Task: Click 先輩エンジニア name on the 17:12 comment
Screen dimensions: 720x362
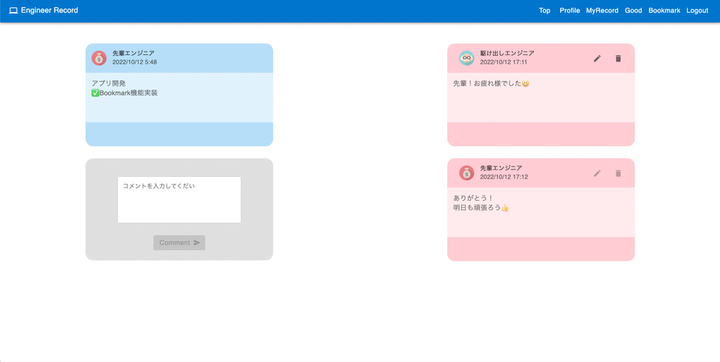Action: [501, 168]
